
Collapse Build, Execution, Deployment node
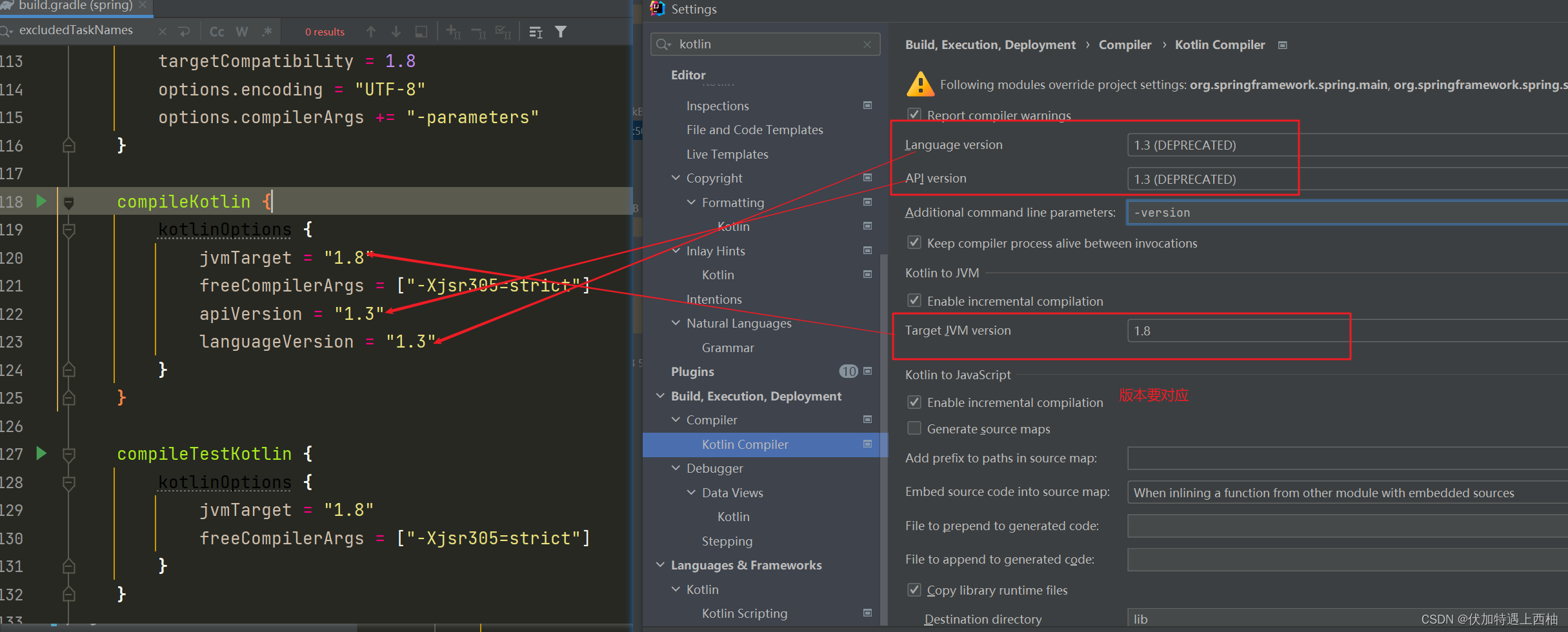pyautogui.click(x=660, y=395)
